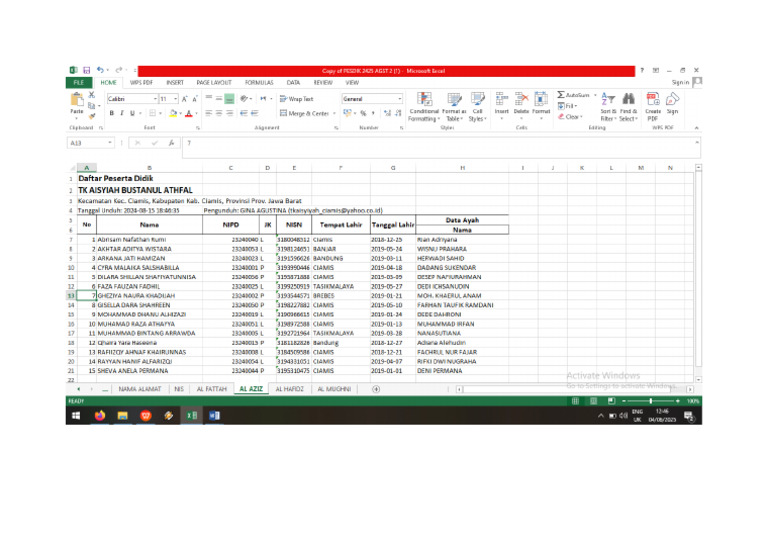The height and width of the screenshot is (543, 768).
Task: Click the Undo arrow icon
Action: pos(100,70)
